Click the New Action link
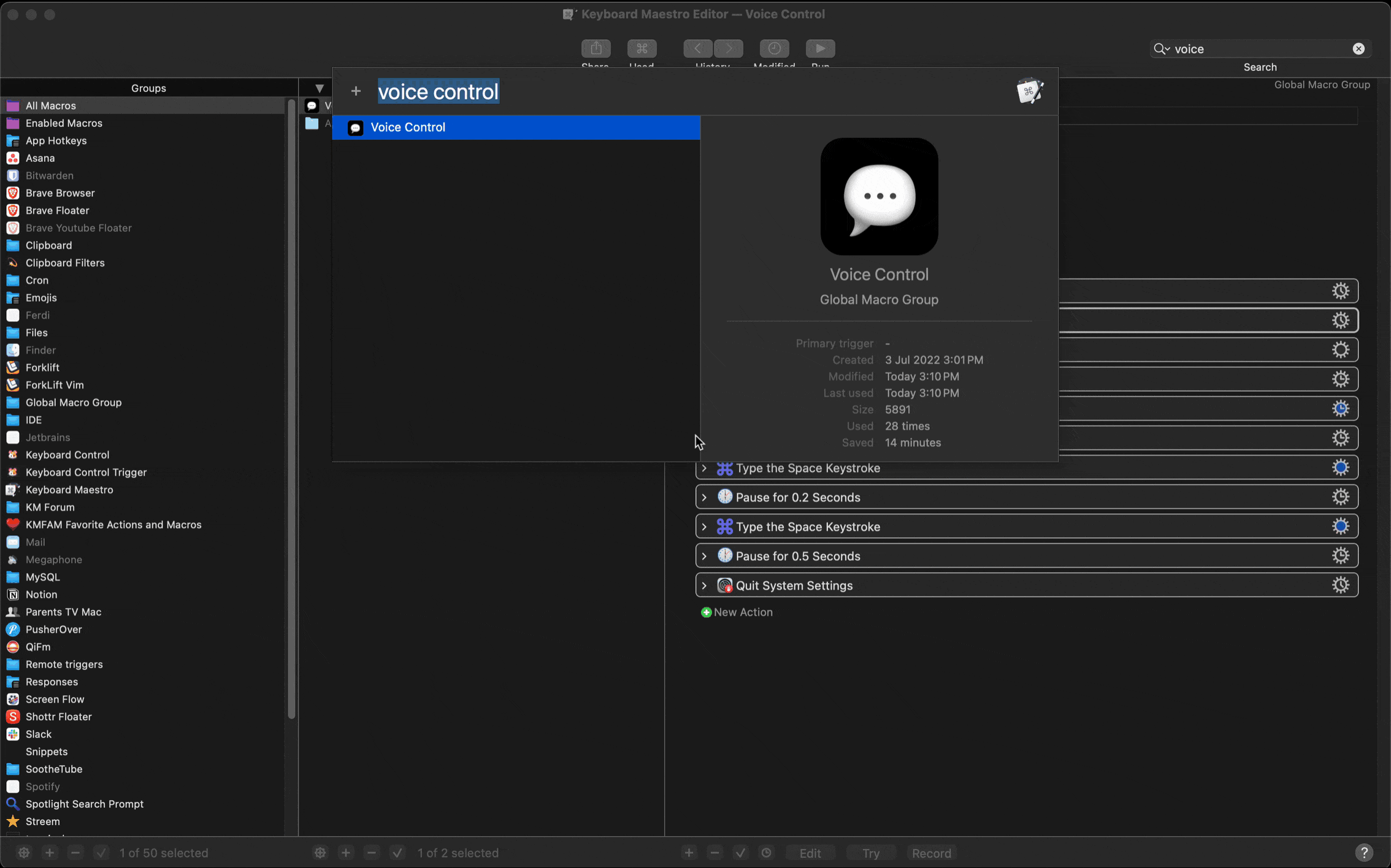Viewport: 1391px width, 868px height. pyautogui.click(x=737, y=612)
